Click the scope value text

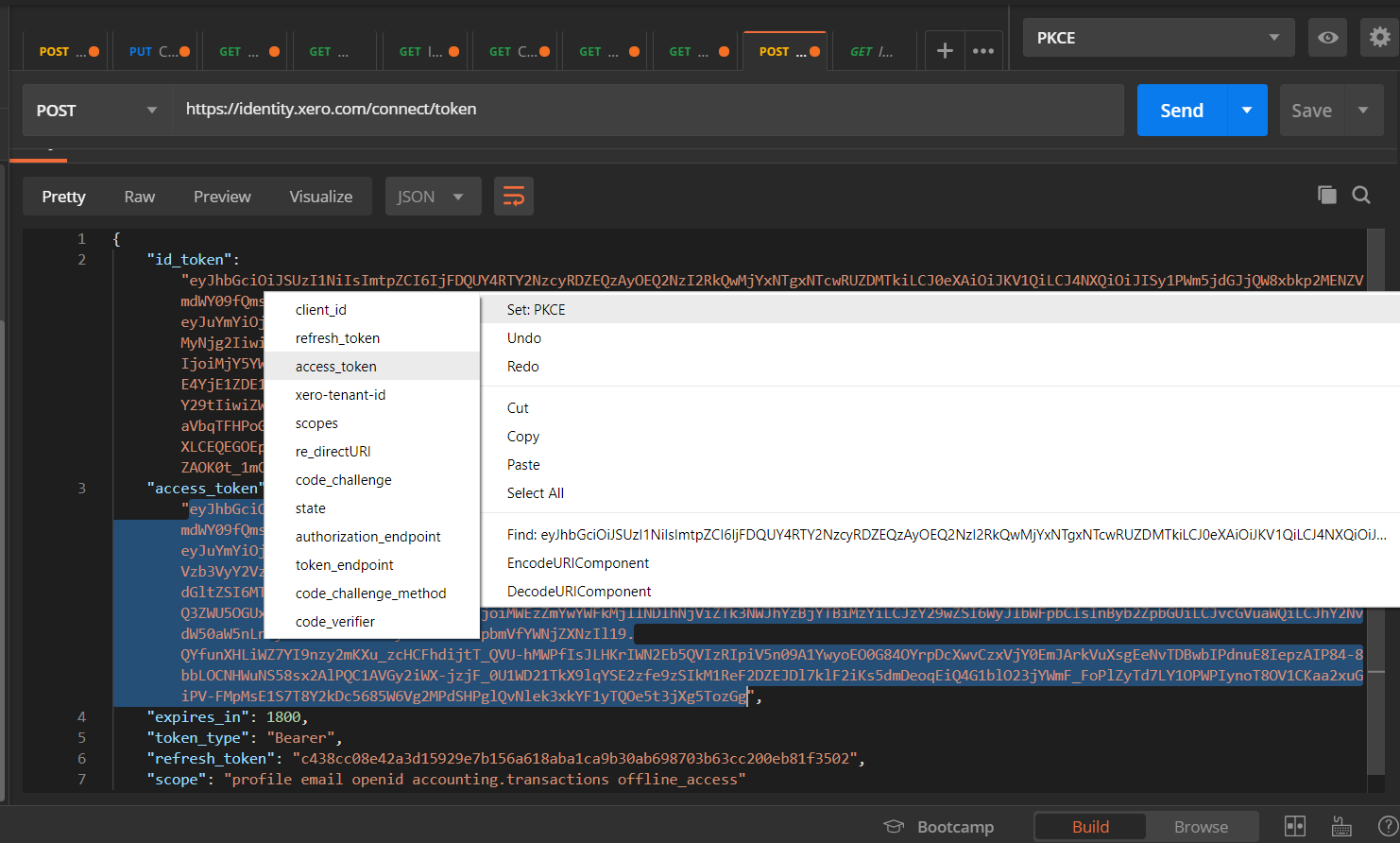coord(485,780)
